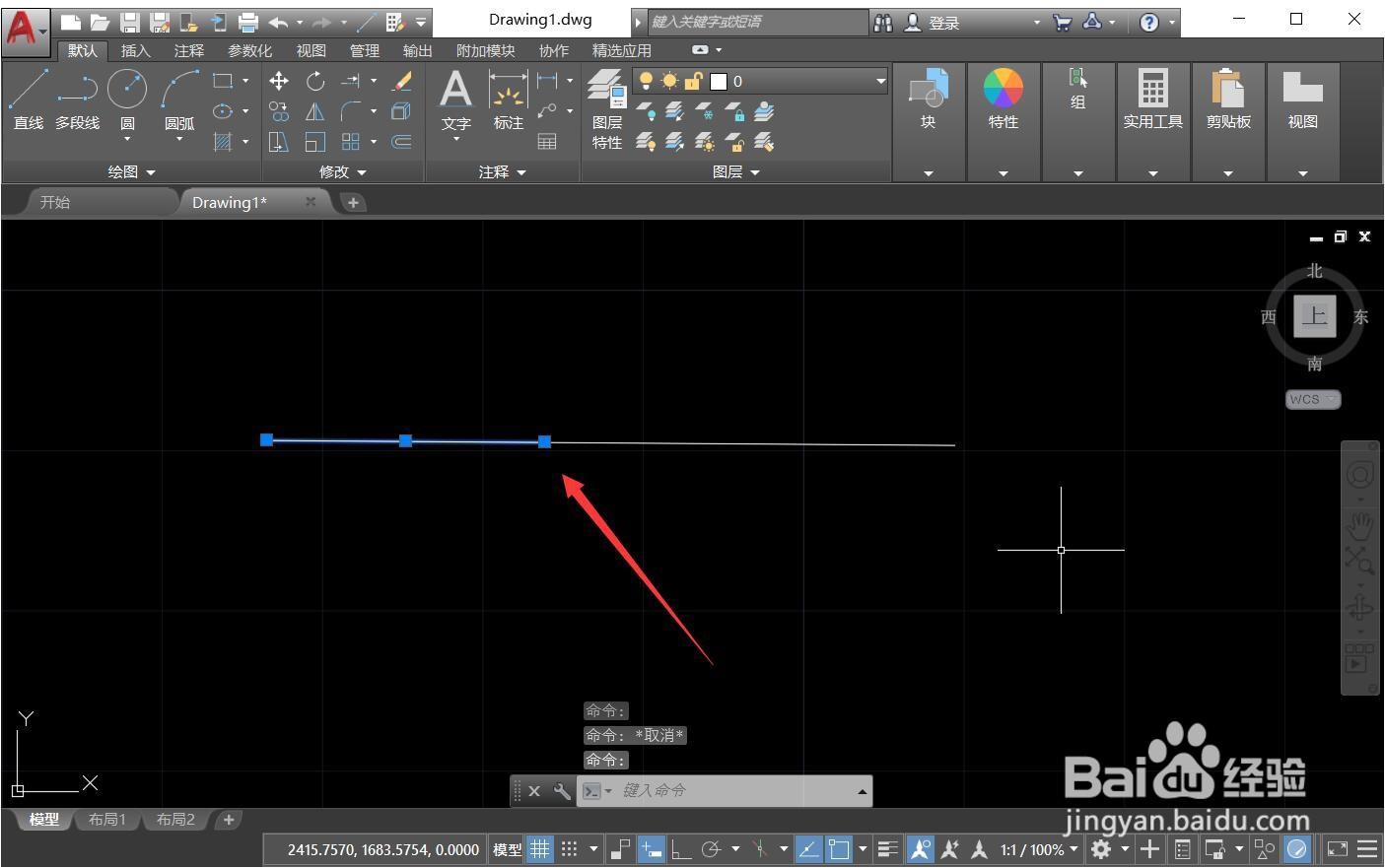The image size is (1385, 868).
Task: Toggle lineweight display in status bar
Action: [x=888, y=849]
